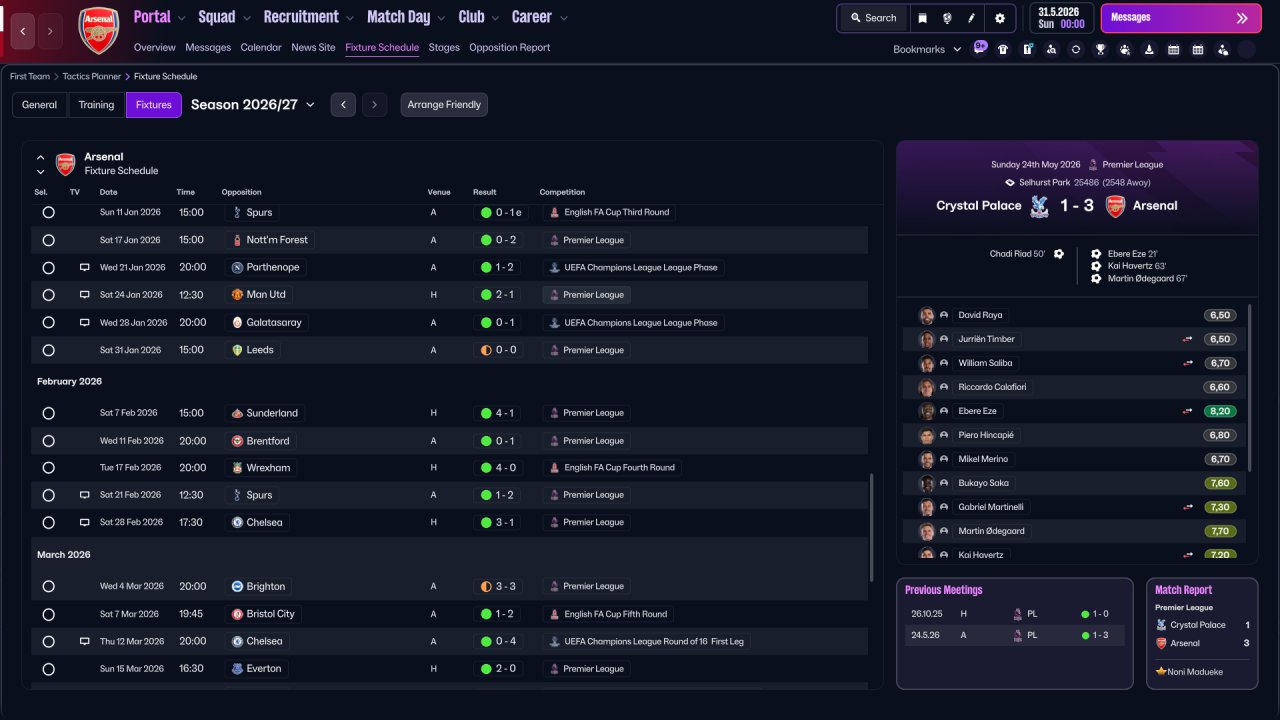The image size is (1280, 720).
Task: Open the Squad dropdown menu
Action: pyautogui.click(x=224, y=17)
